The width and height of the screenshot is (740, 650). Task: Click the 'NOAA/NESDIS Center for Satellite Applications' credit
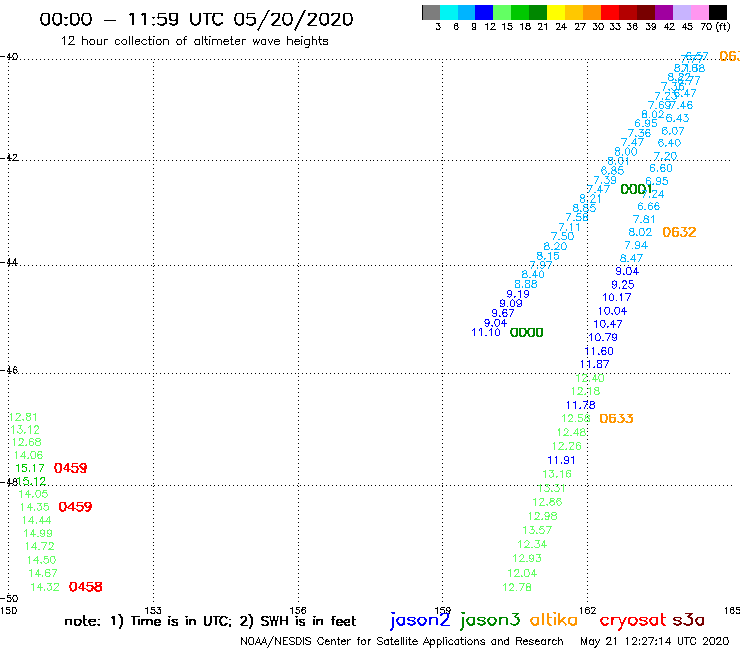[x=402, y=642]
